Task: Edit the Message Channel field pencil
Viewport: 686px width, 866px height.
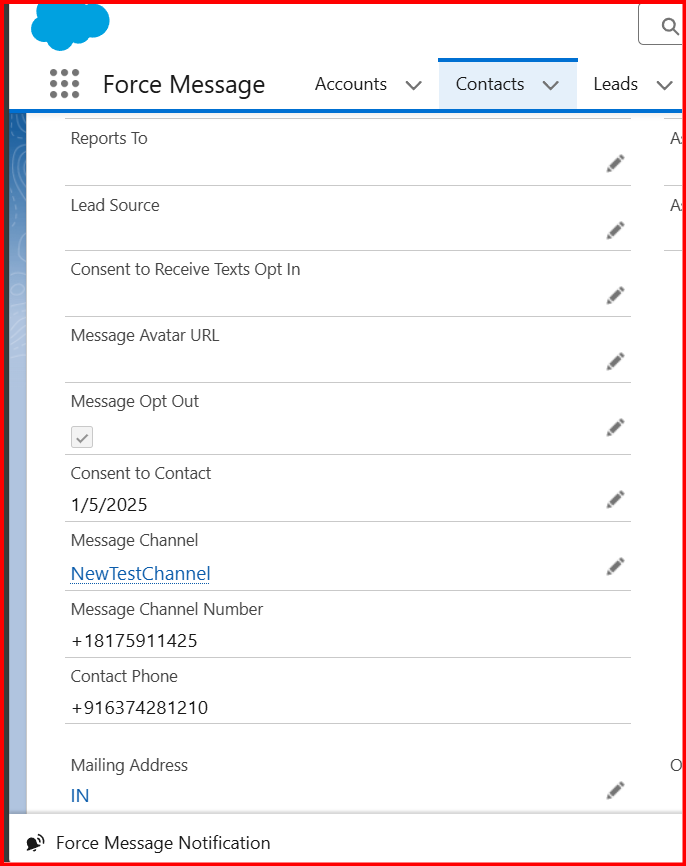Action: pyautogui.click(x=615, y=566)
